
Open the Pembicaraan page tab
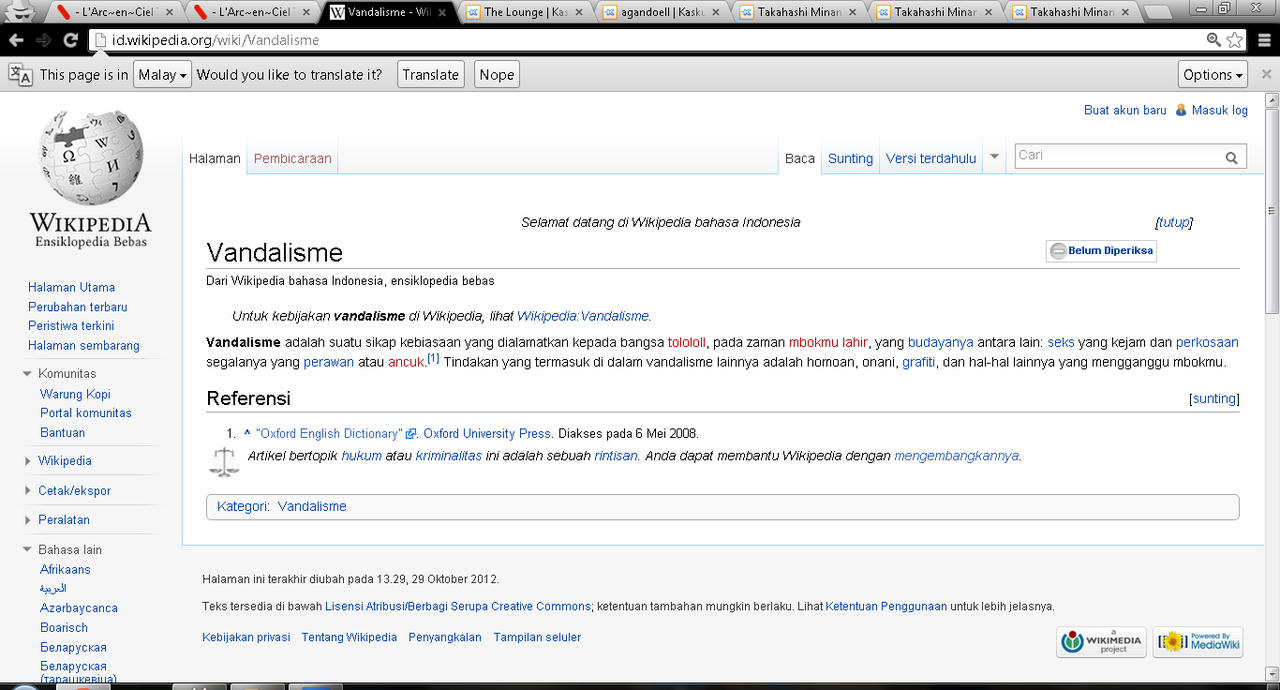click(292, 158)
